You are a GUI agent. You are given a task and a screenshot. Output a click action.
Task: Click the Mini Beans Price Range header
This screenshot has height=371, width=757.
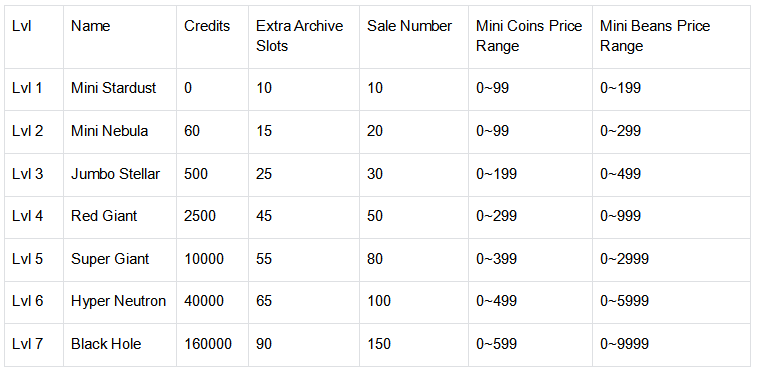pos(655,36)
